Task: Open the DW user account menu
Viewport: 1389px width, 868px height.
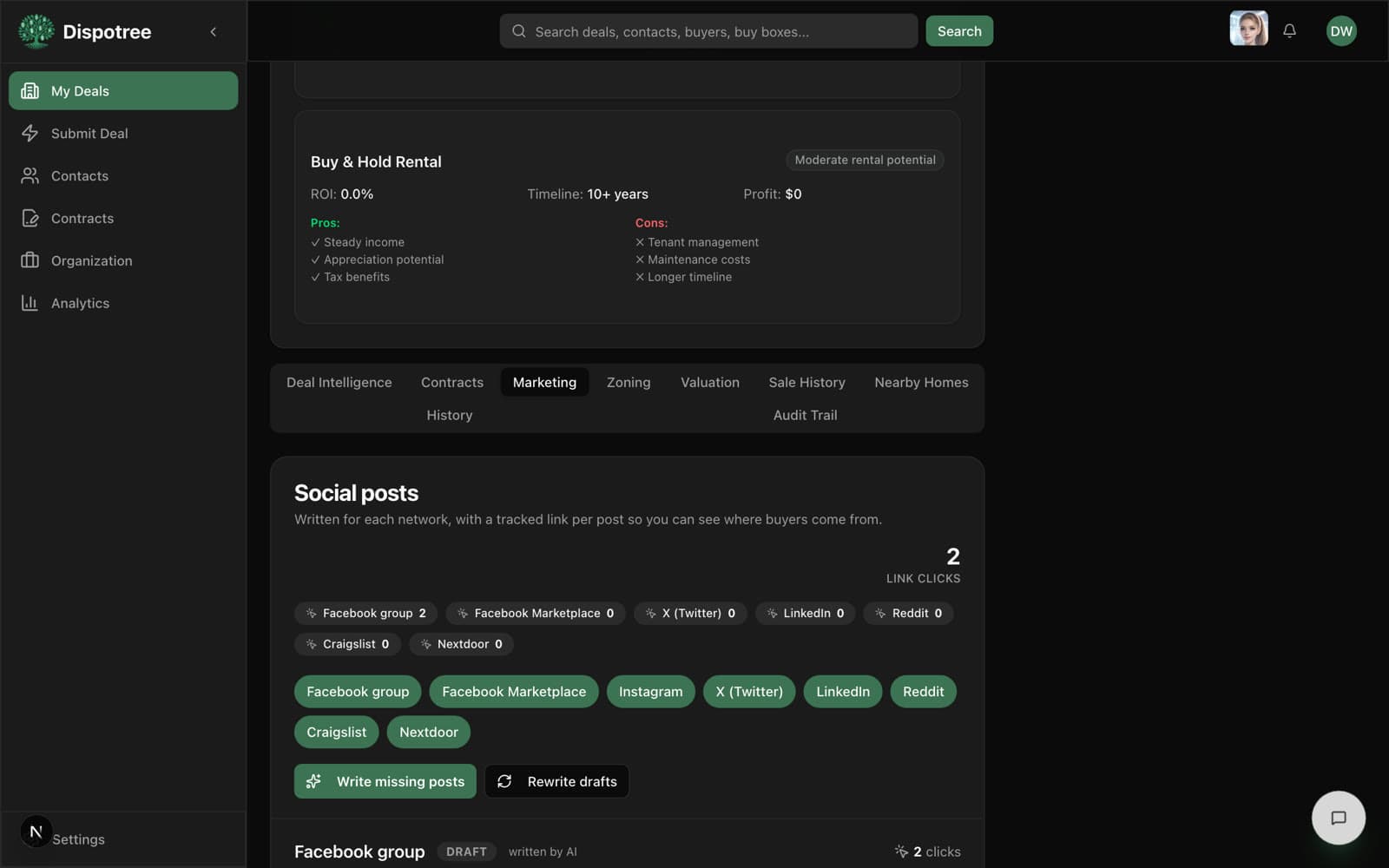Action: 1341,31
